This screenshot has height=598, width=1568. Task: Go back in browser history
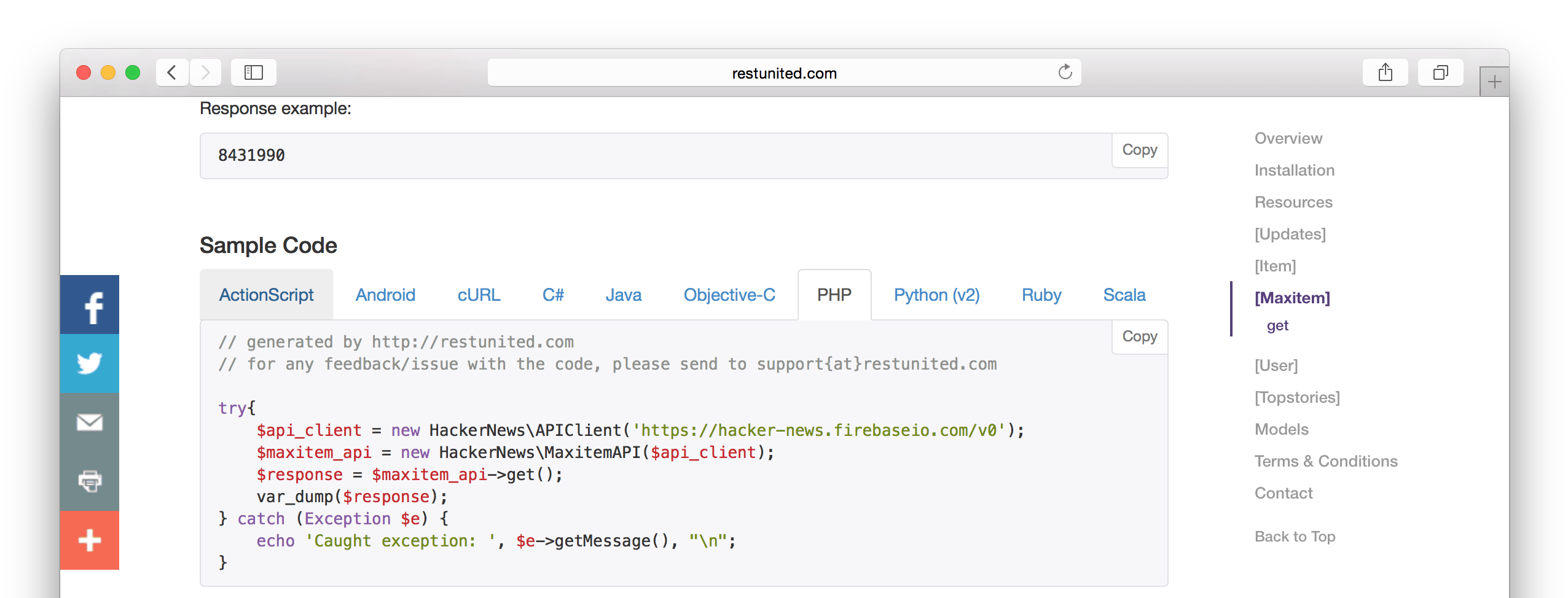tap(172, 72)
